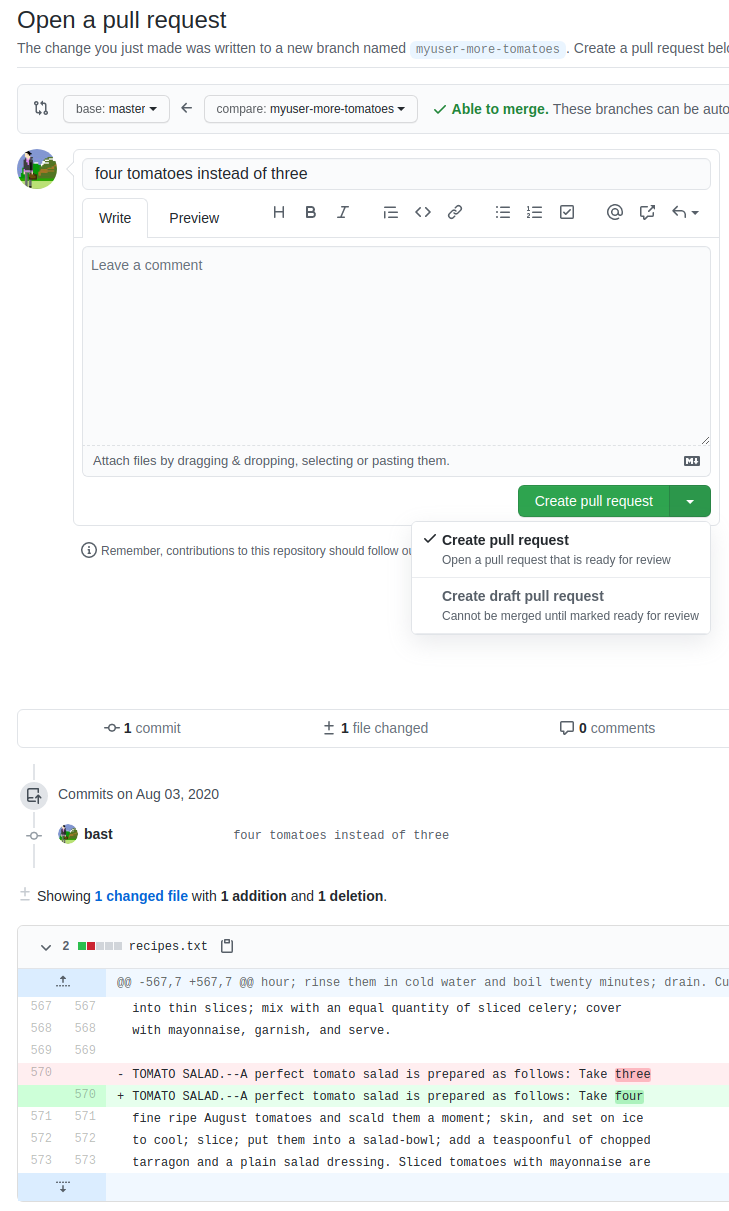Add a task list checkbox

click(x=567, y=212)
